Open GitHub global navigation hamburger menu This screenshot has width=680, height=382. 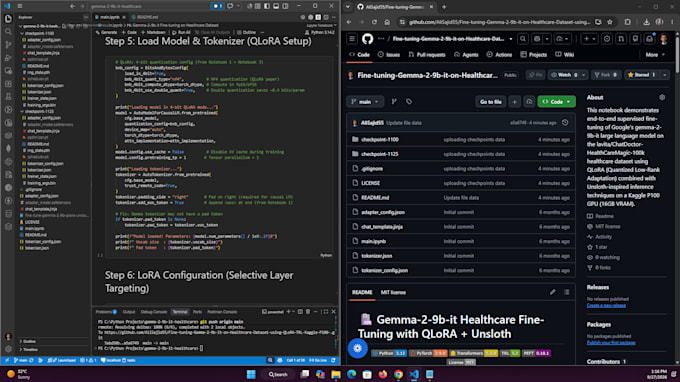click(352, 39)
